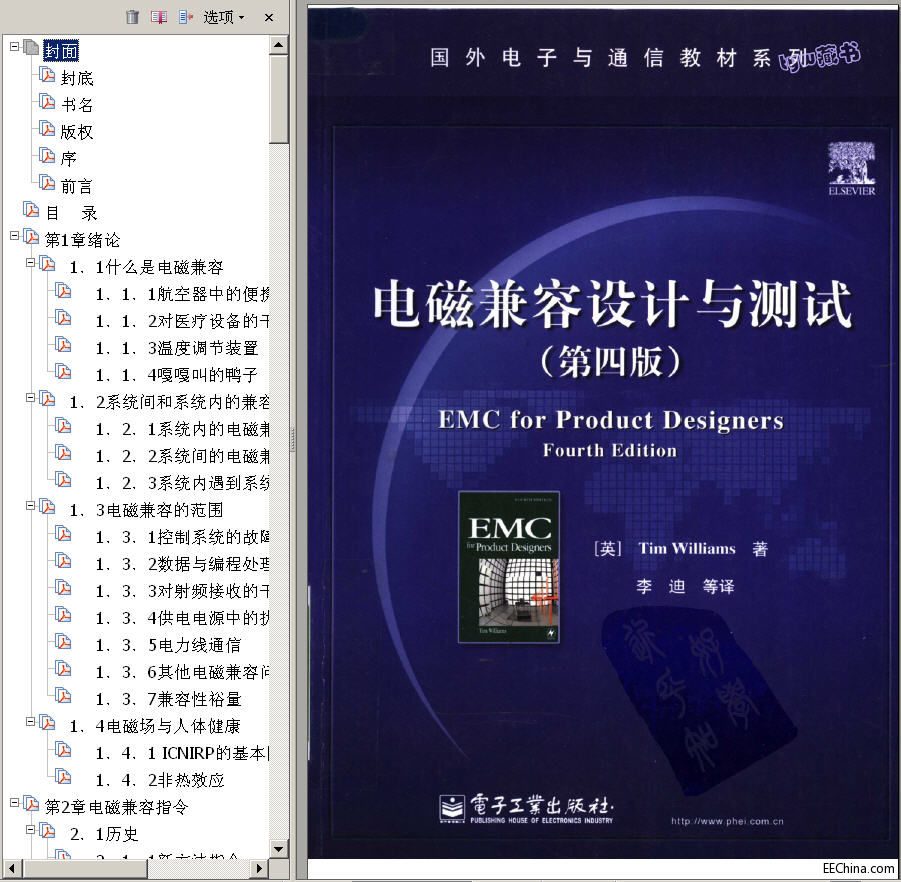Click the expand current bookmark icon
The image size is (901, 882).
186,17
